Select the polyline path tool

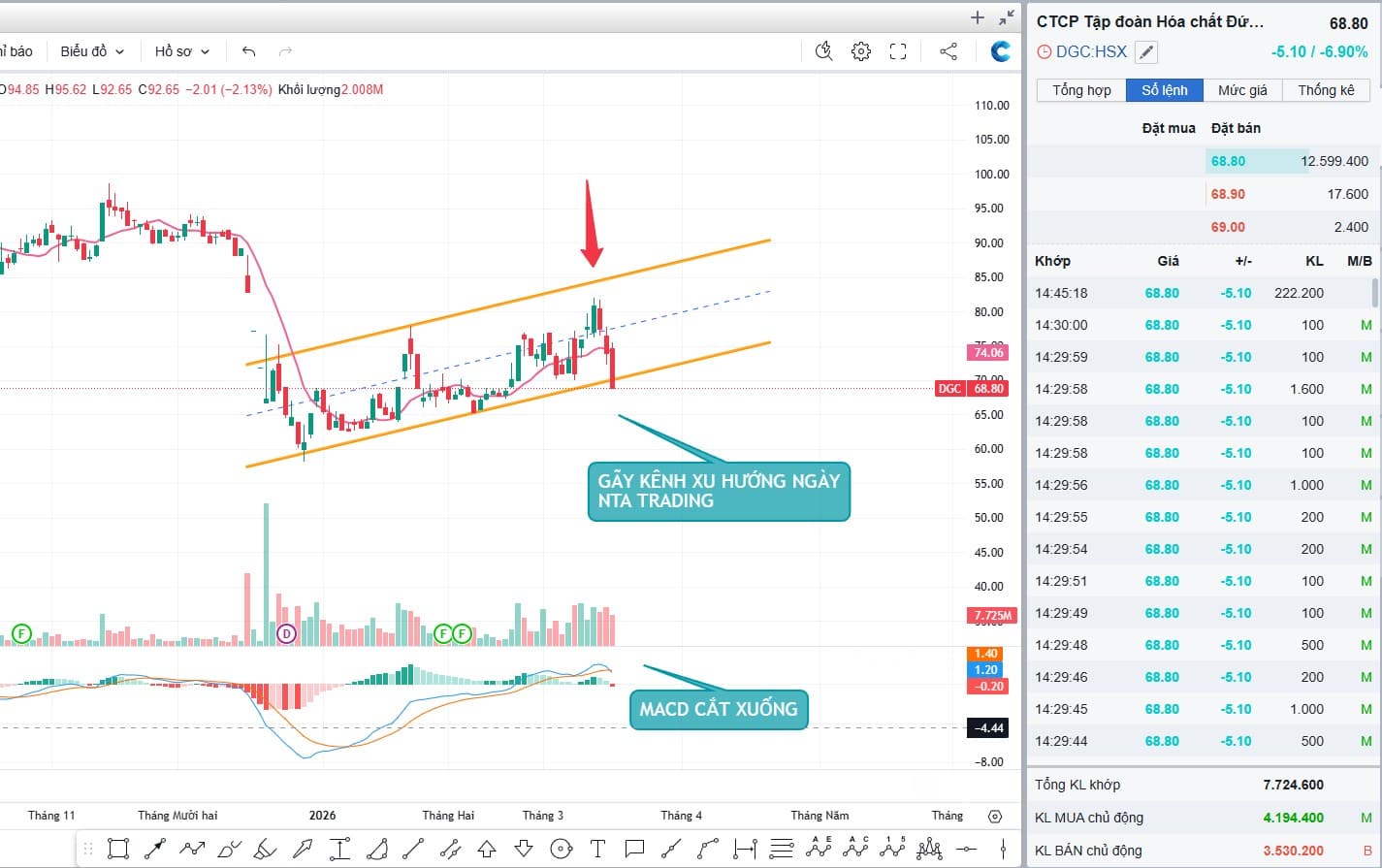click(192, 850)
